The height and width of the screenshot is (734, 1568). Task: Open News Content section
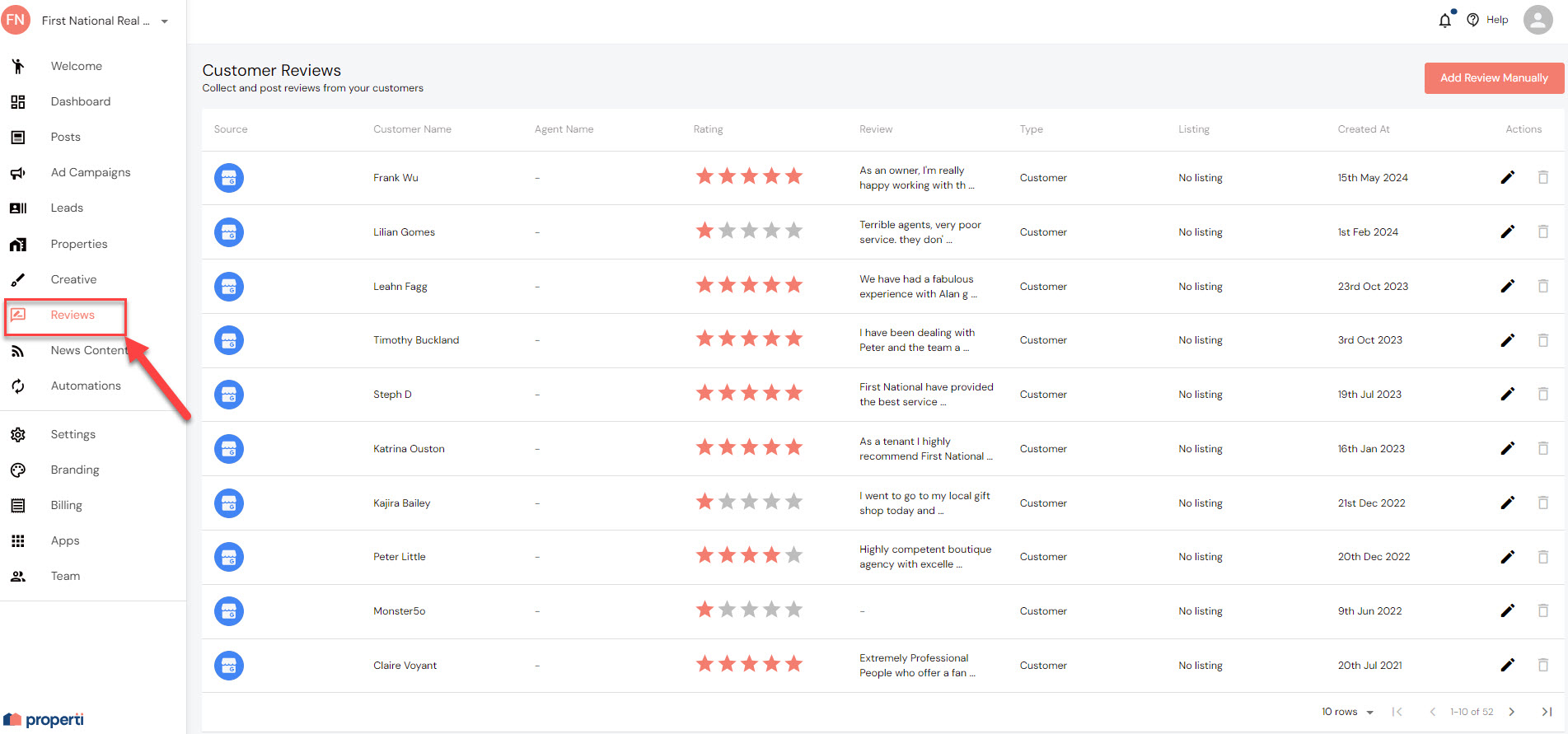point(88,350)
